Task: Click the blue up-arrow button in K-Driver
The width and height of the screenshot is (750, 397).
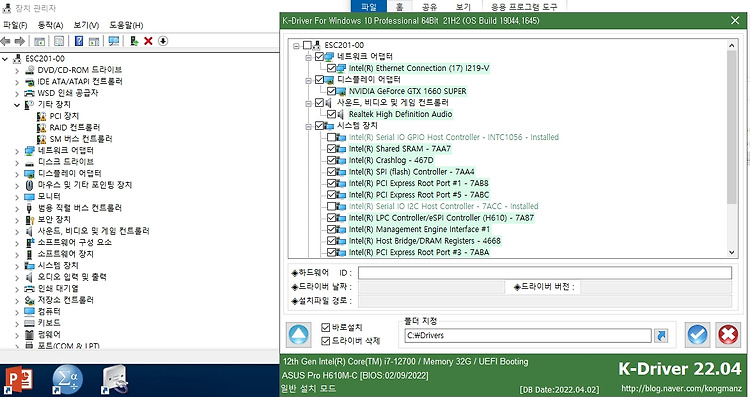Action: [x=299, y=335]
